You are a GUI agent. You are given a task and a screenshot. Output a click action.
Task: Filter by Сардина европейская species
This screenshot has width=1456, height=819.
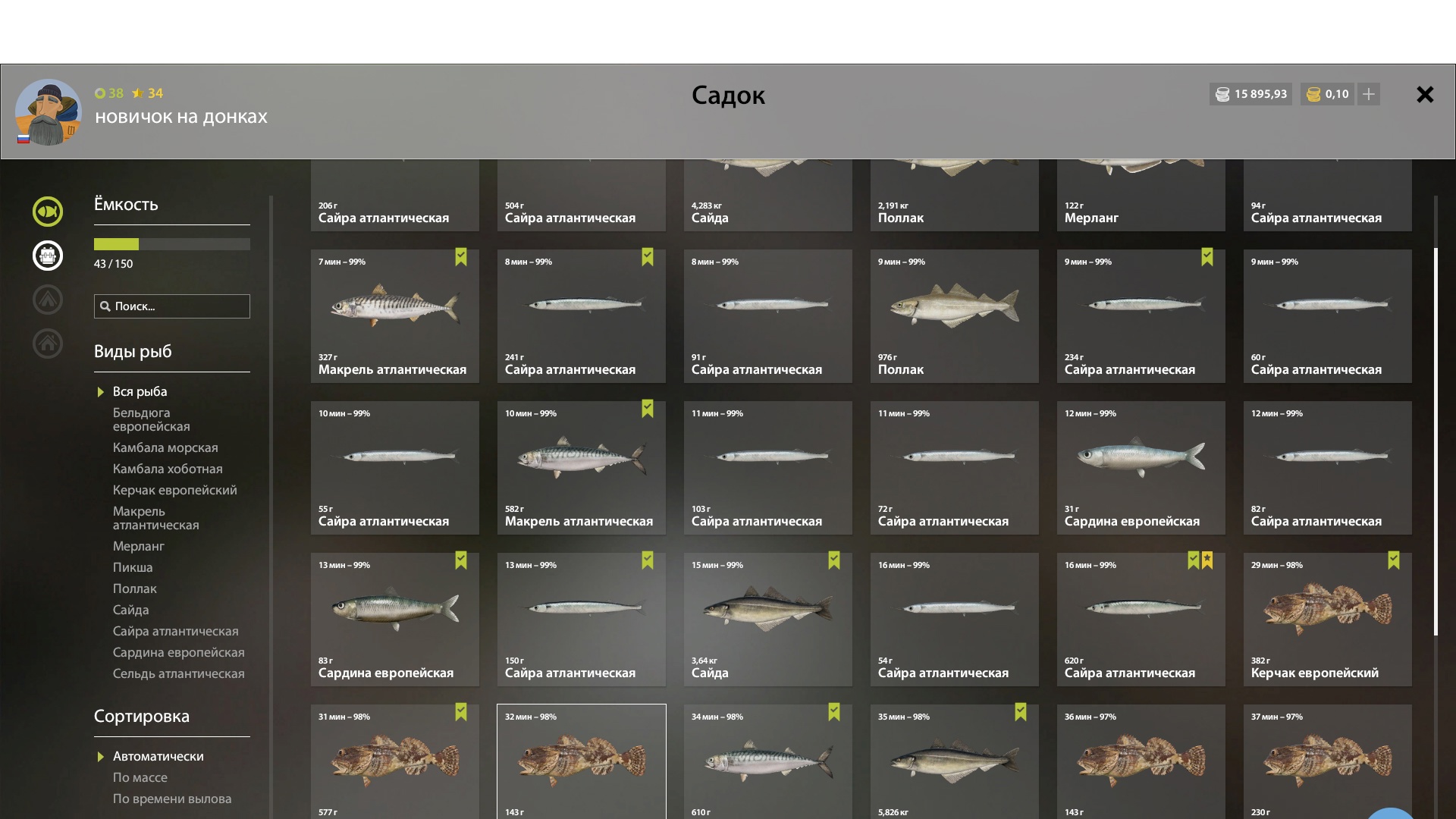tap(179, 652)
